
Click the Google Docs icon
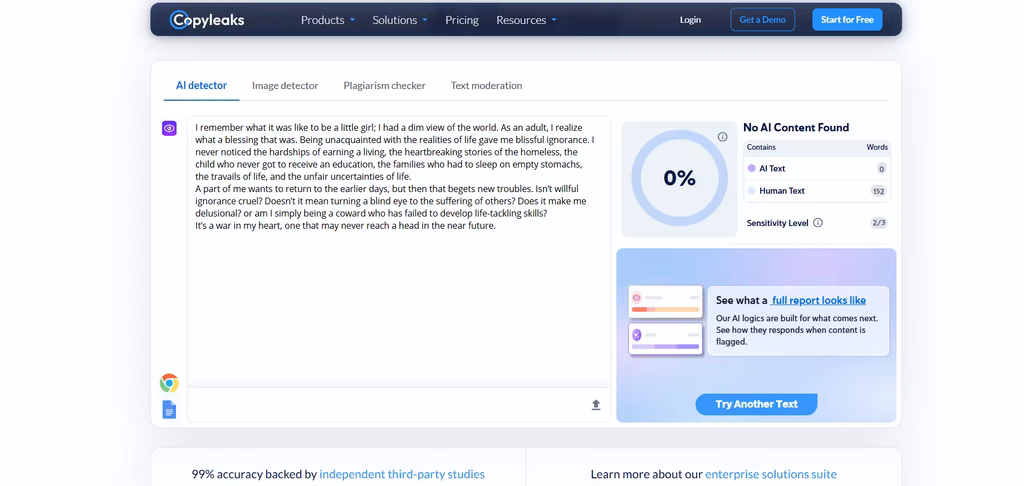[x=169, y=410]
